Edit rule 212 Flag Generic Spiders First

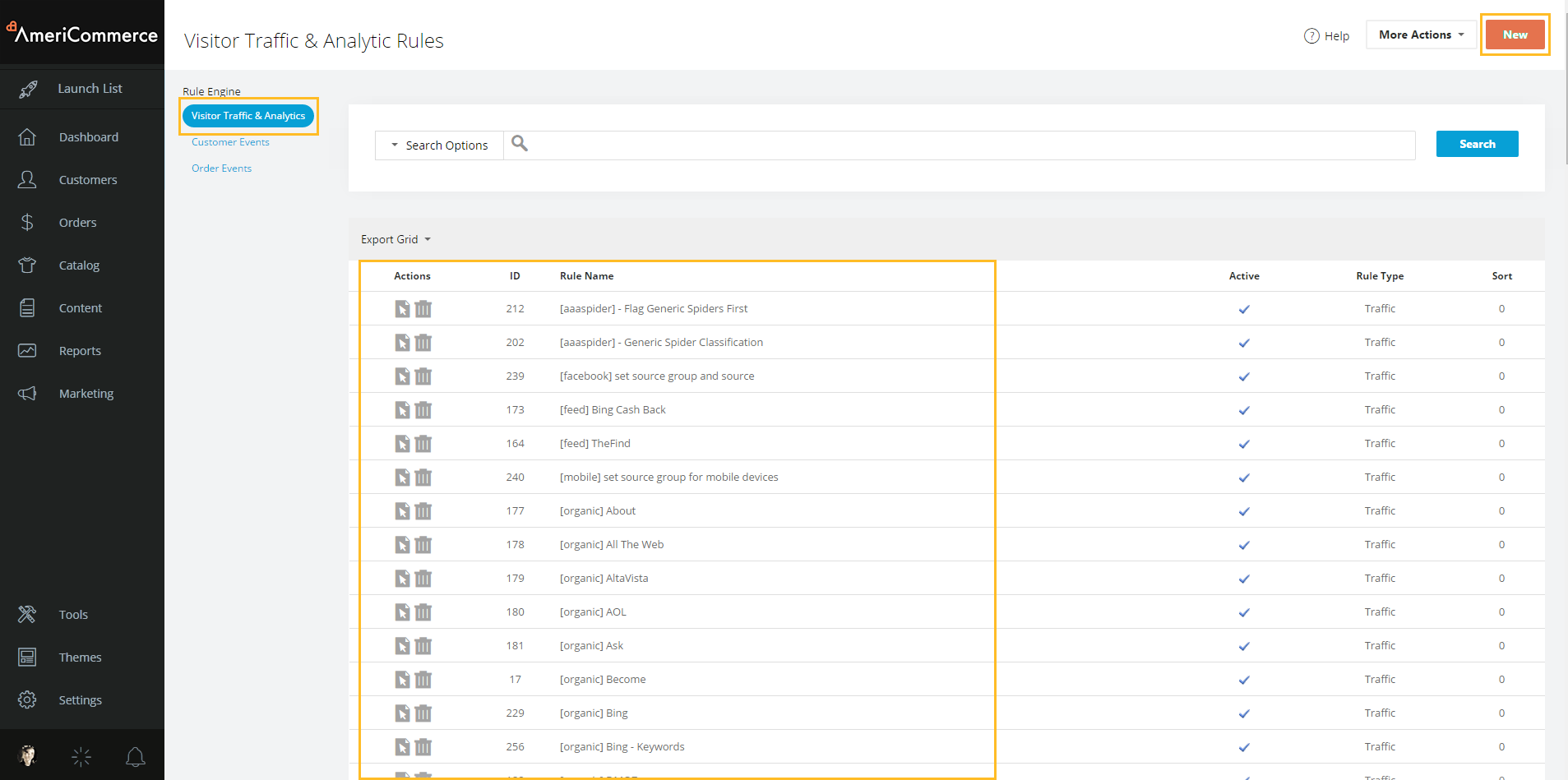[x=402, y=309]
